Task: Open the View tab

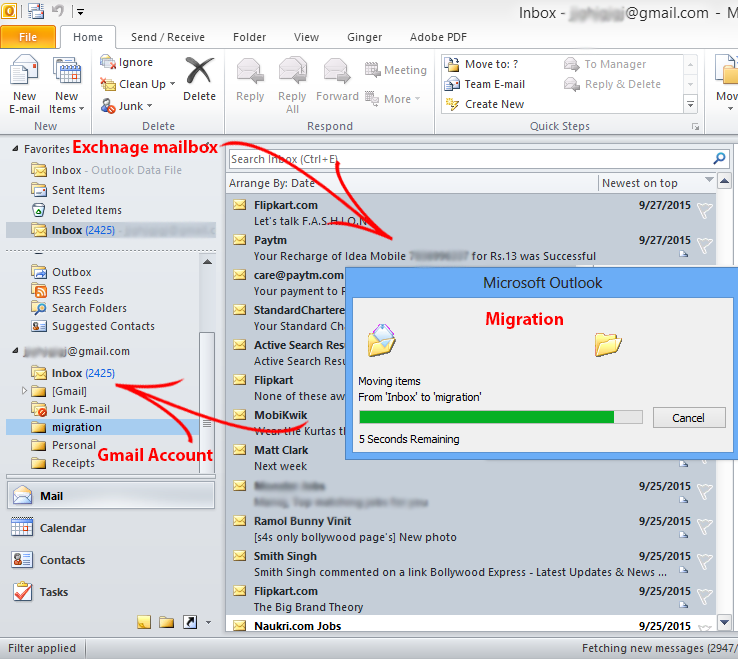Action: tap(306, 37)
